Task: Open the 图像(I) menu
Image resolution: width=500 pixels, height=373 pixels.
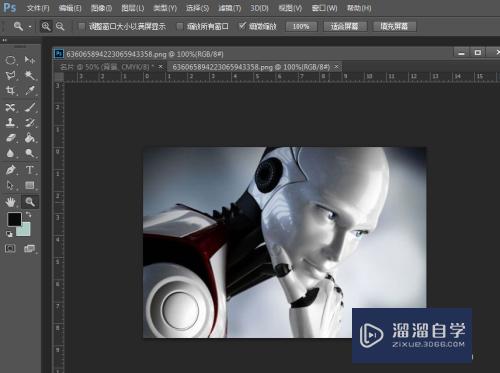Action: 101,8
